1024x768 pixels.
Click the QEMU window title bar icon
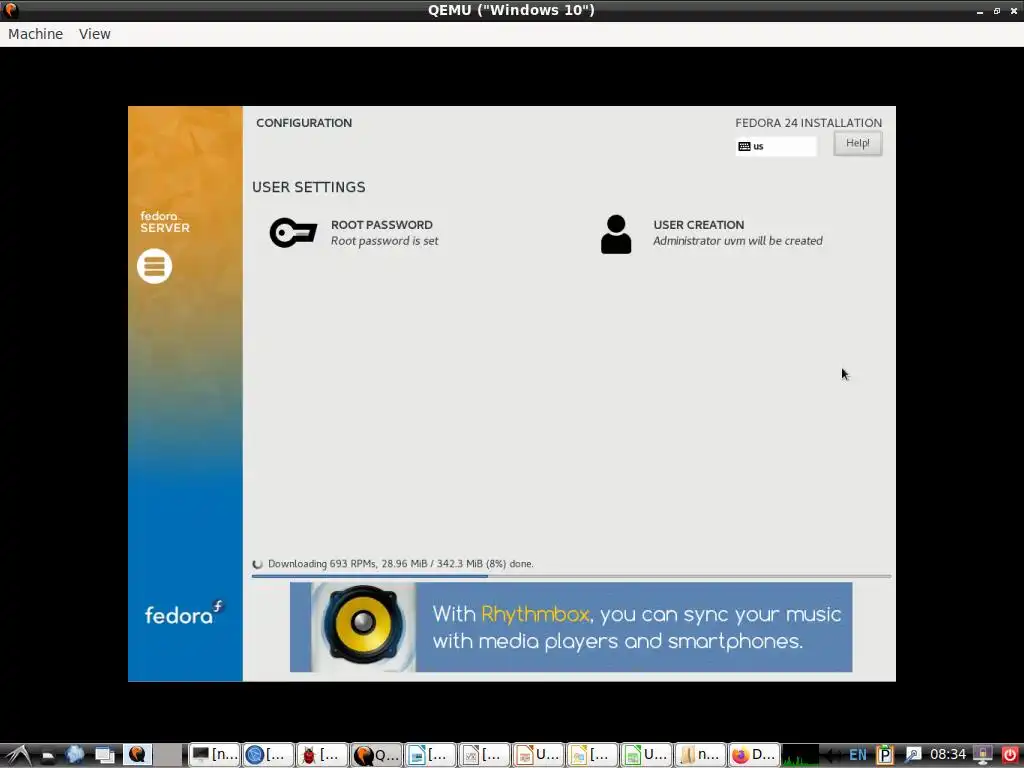(x=10, y=10)
